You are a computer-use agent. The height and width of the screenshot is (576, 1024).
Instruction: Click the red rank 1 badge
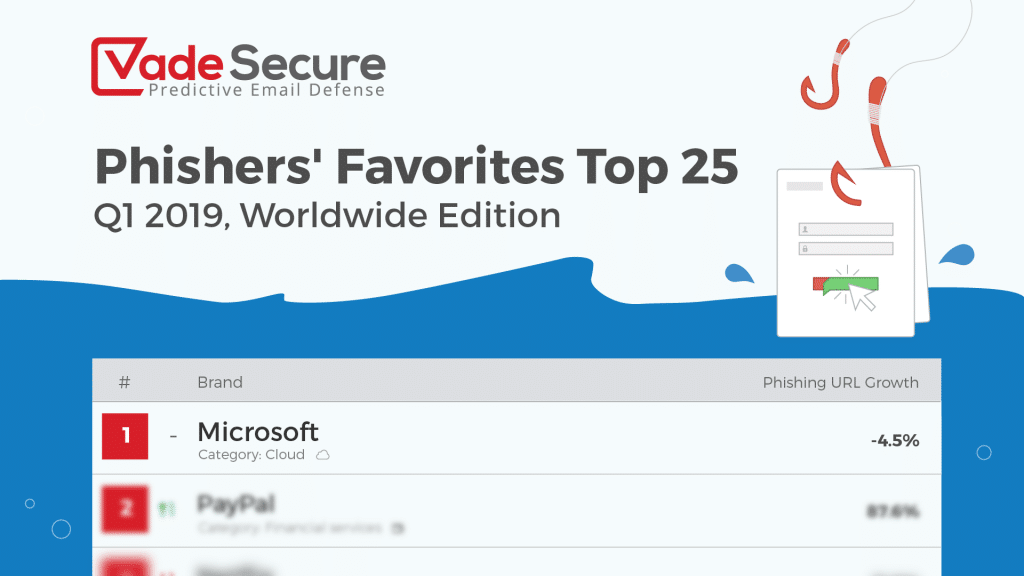click(x=125, y=437)
